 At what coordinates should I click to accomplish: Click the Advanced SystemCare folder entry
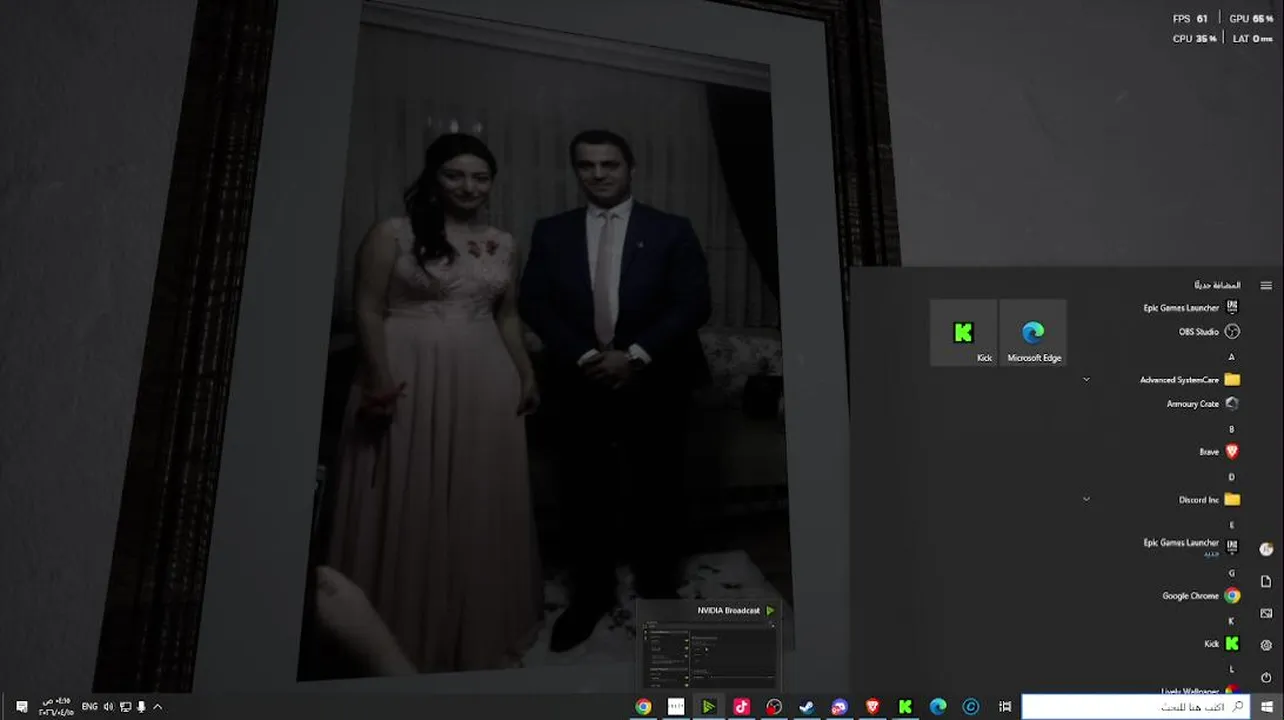1189,380
